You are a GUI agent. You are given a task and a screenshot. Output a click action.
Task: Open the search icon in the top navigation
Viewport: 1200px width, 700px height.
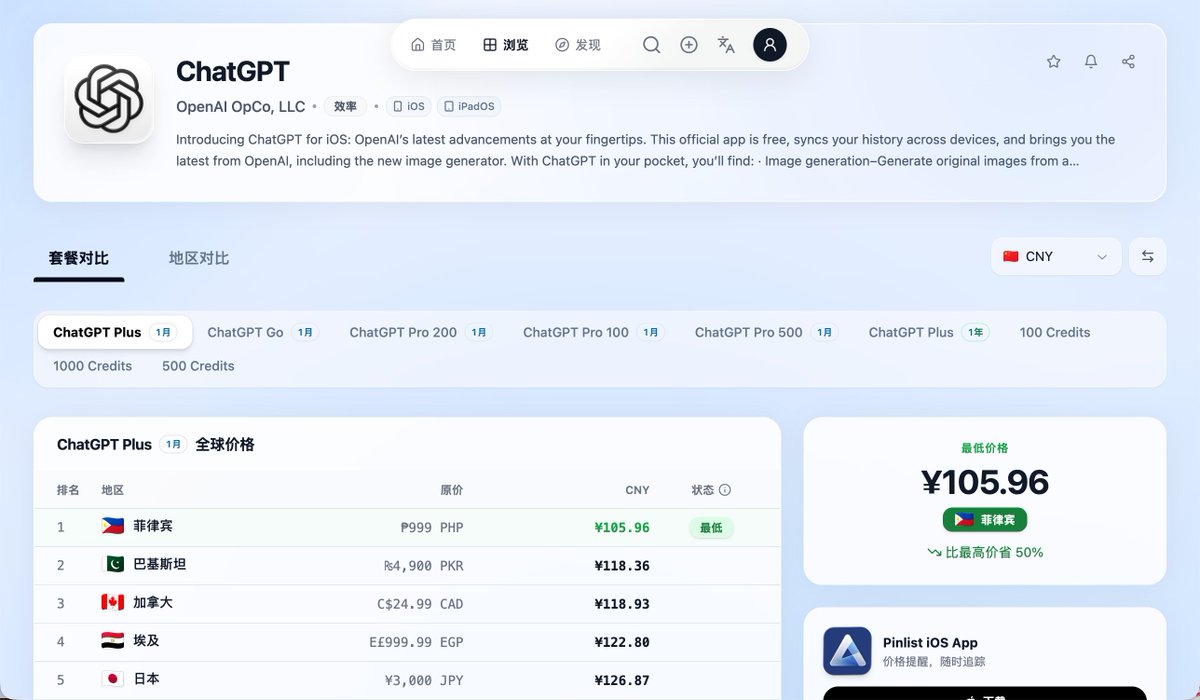(x=651, y=45)
